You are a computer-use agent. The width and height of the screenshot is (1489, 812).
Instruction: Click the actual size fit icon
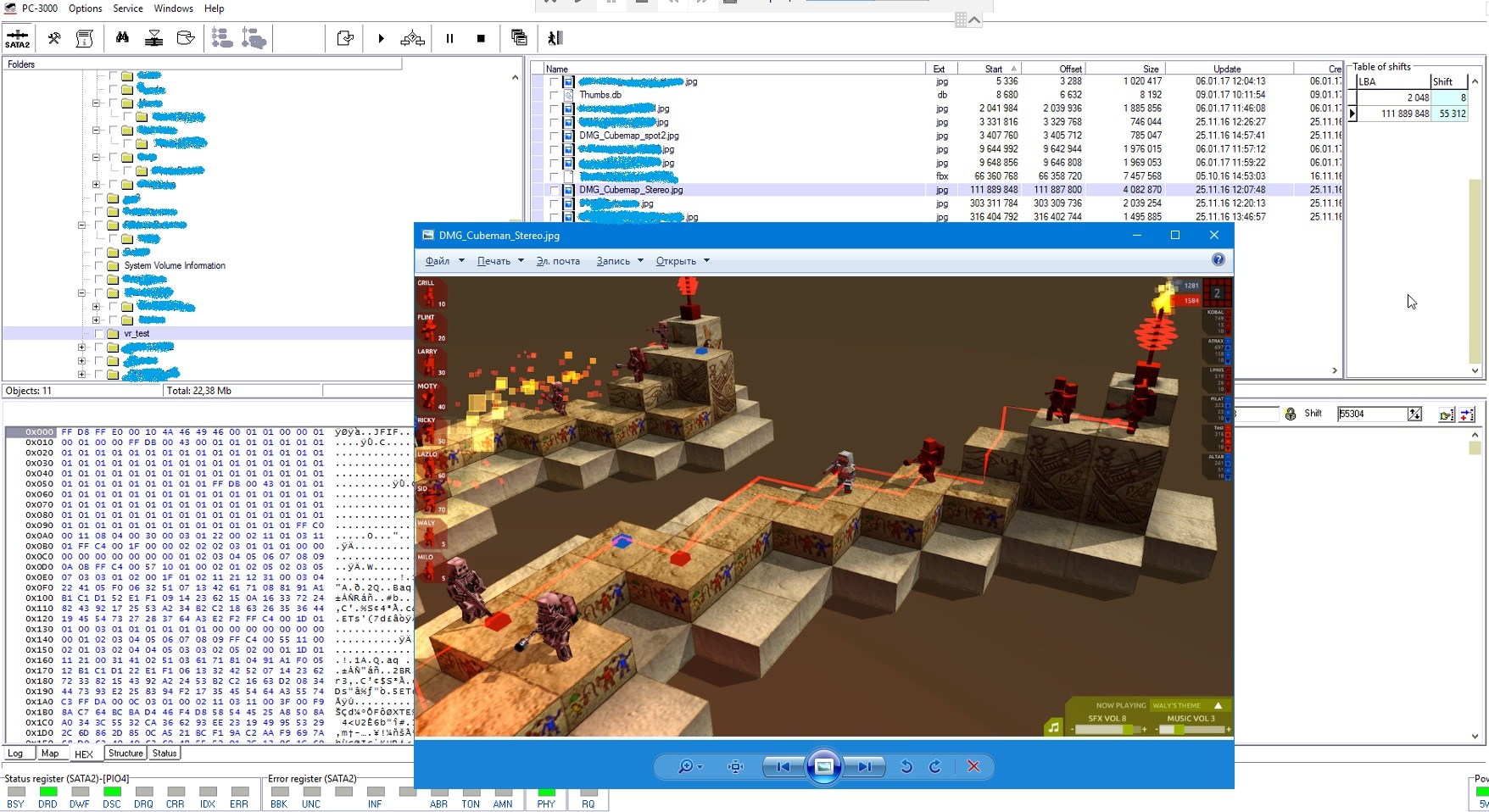click(x=735, y=766)
